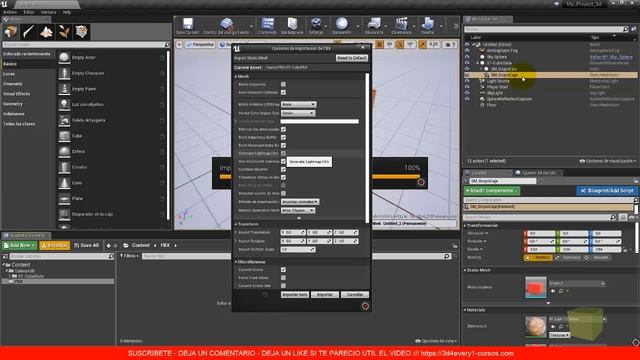Open the Help menu
640x360 pixels.
point(67,12)
